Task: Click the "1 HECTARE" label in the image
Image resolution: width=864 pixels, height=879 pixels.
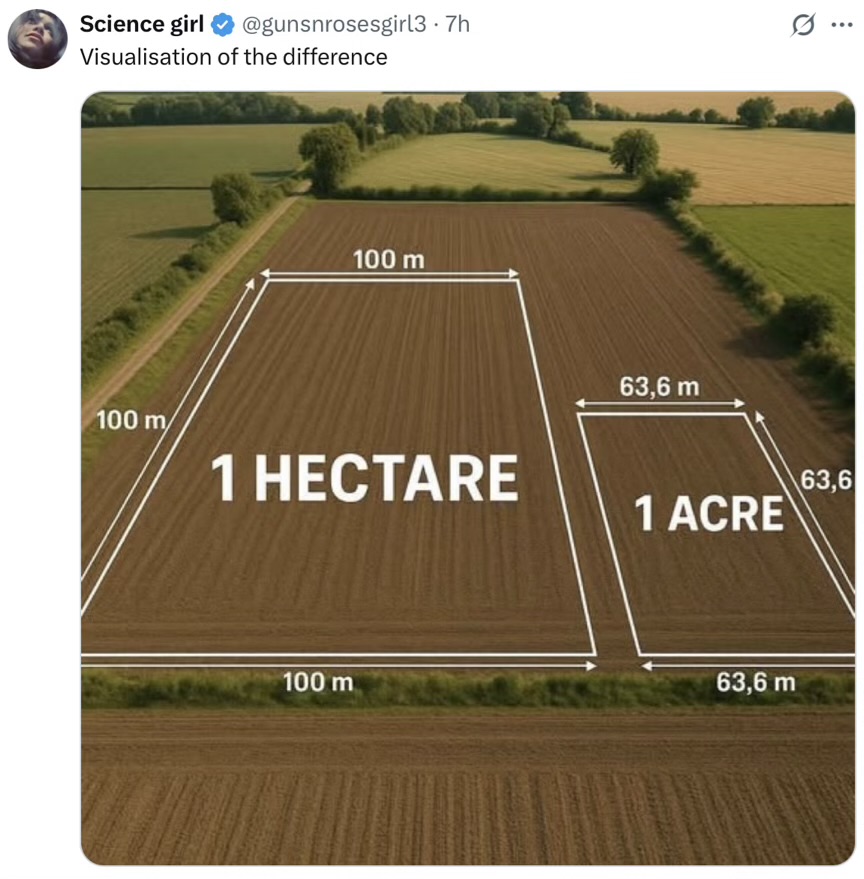Action: [x=364, y=478]
